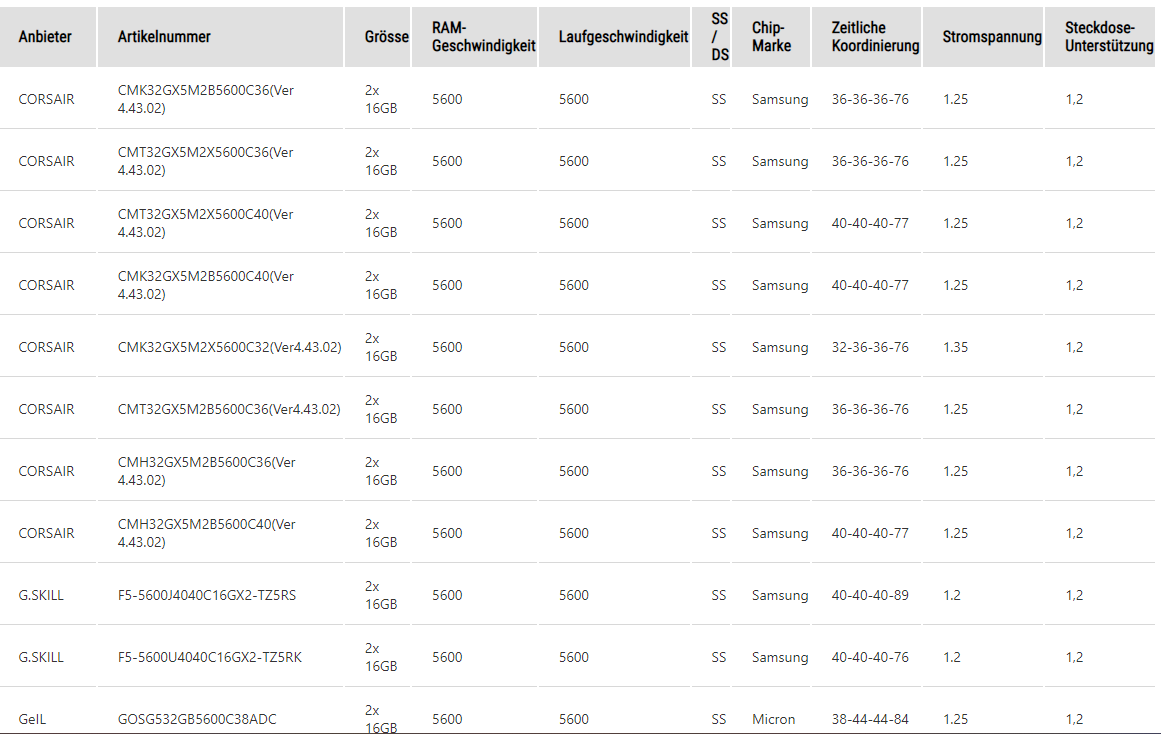
Task: Select article CMH32GX5M2B5600C40(Ver 4.43.02)
Action: pyautogui.click(x=207, y=533)
